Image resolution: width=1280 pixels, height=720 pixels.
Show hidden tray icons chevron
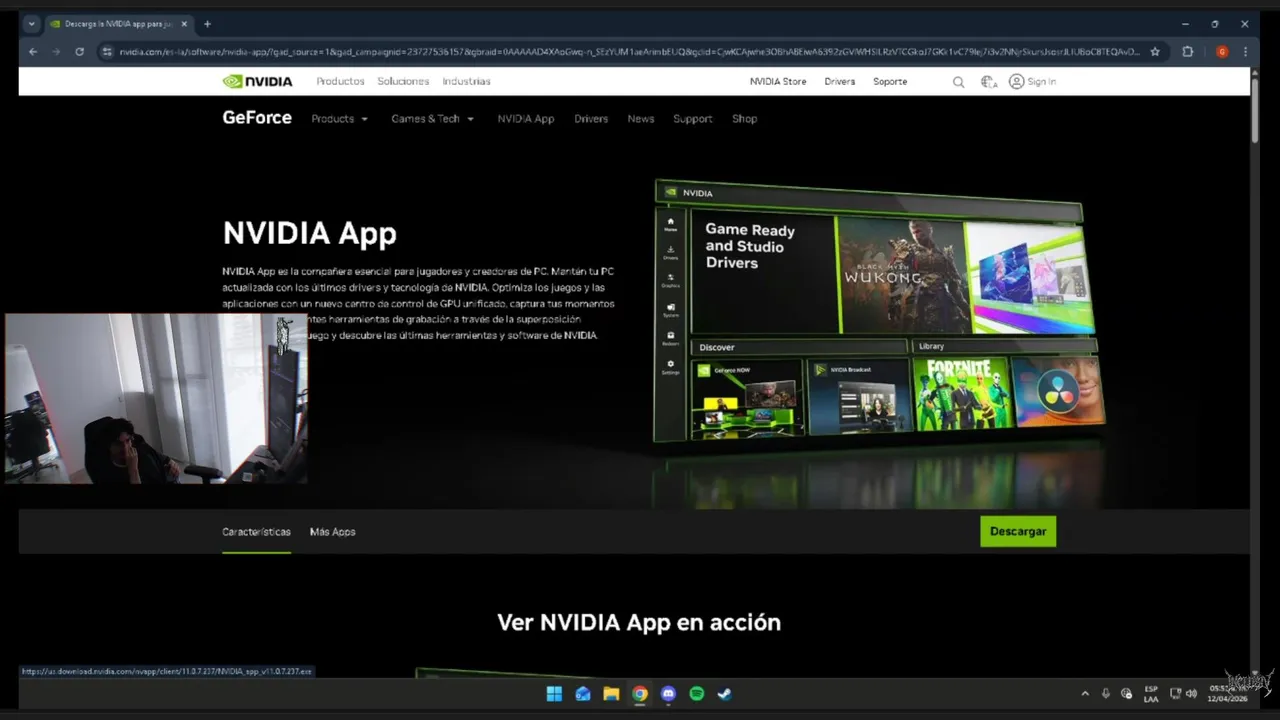[1085, 694]
